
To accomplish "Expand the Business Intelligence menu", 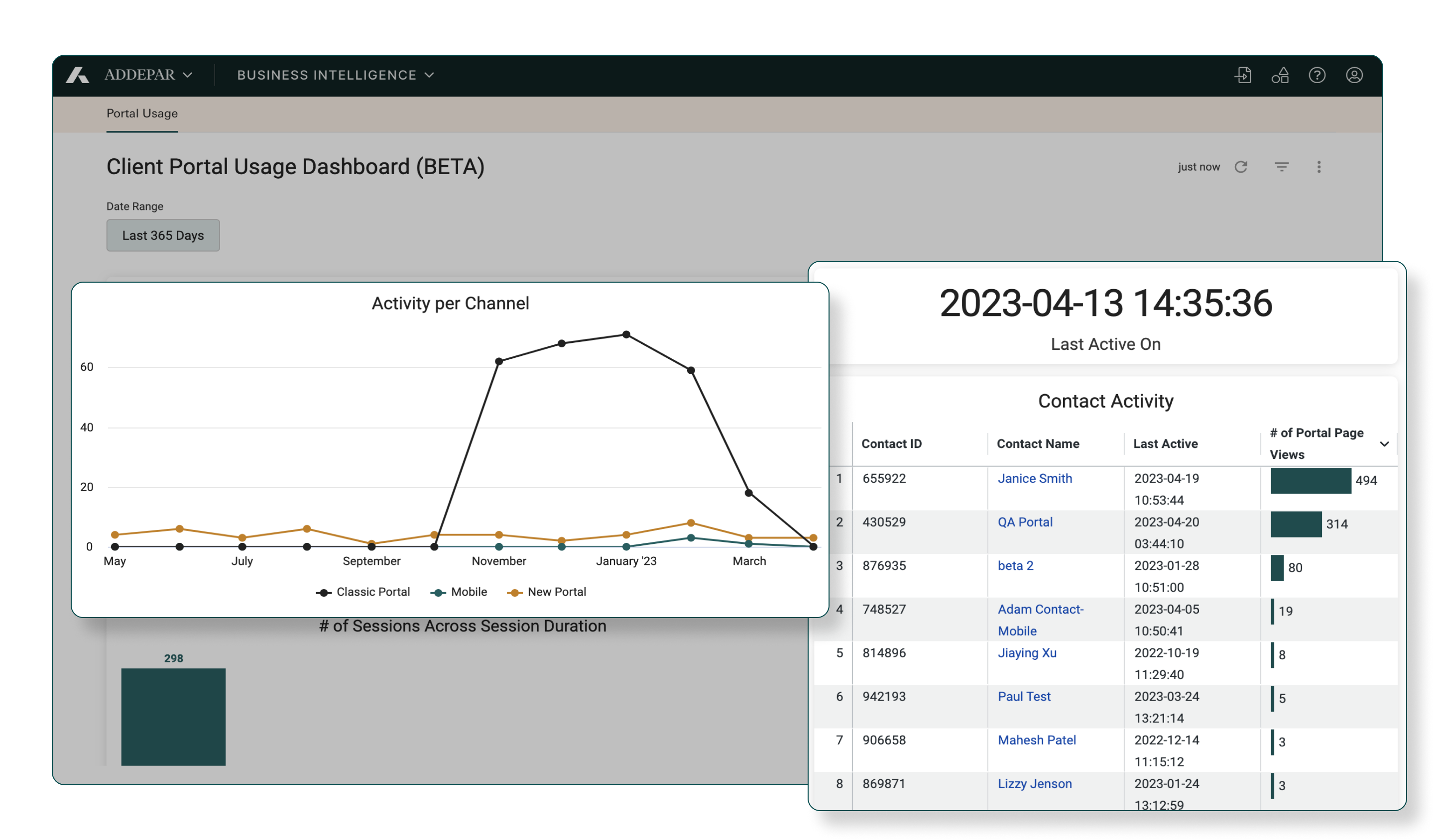I will [x=335, y=75].
